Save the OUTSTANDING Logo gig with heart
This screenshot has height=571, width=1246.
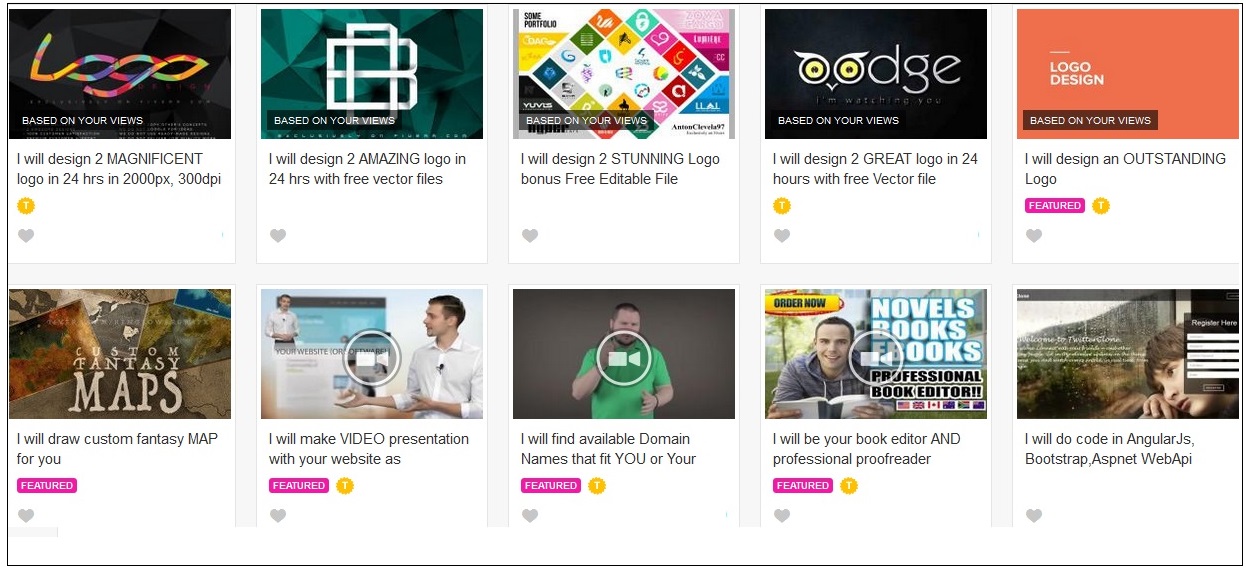coord(1034,236)
